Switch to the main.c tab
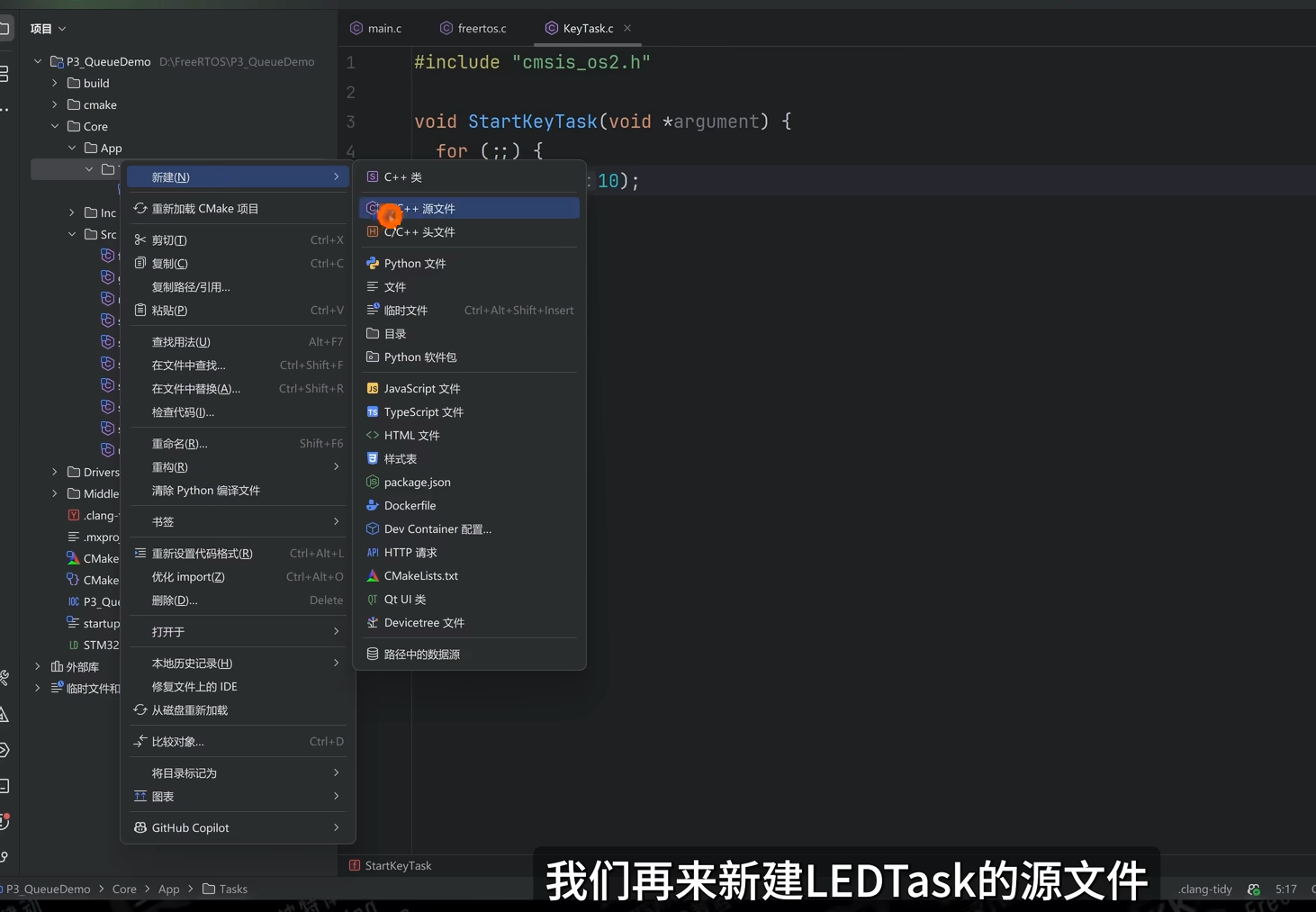This screenshot has height=912, width=1316. [x=376, y=28]
